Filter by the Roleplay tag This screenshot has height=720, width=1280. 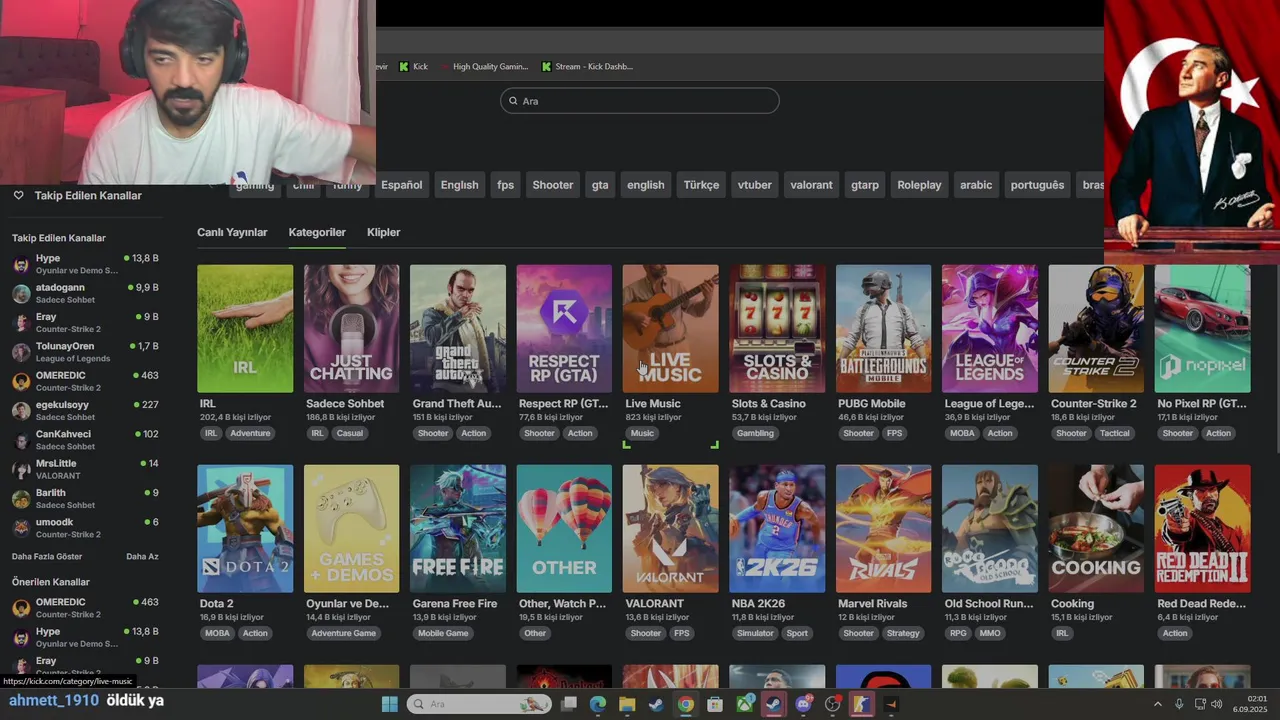tap(919, 185)
